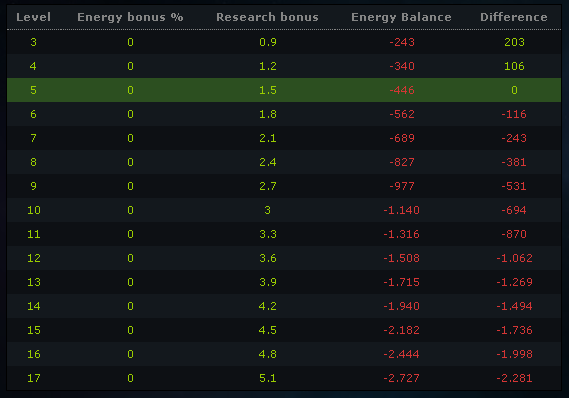Click energy balance value -1.140
The width and height of the screenshot is (569, 398).
coord(401,210)
